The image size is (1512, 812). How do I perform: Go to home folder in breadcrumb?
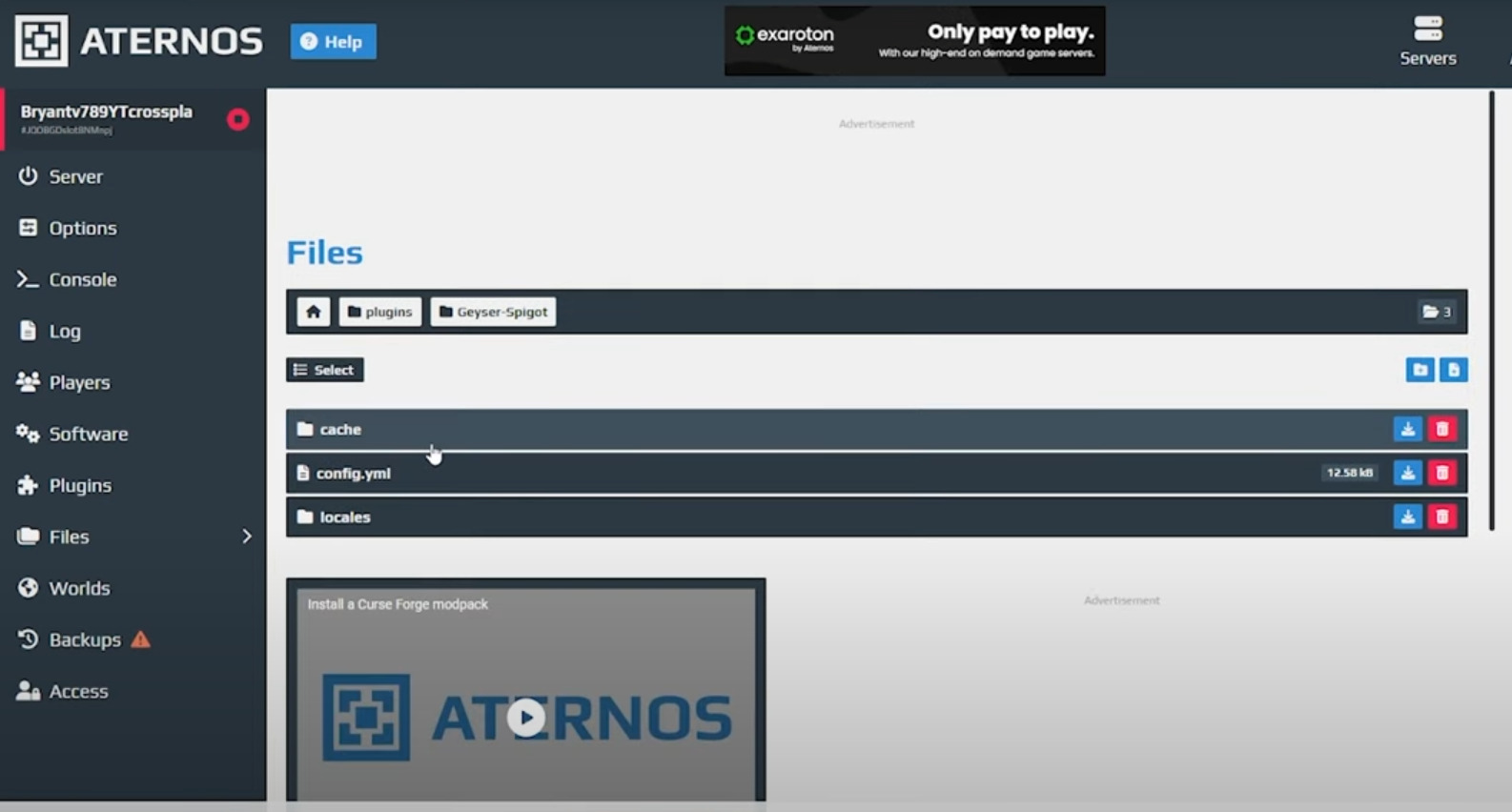tap(314, 312)
